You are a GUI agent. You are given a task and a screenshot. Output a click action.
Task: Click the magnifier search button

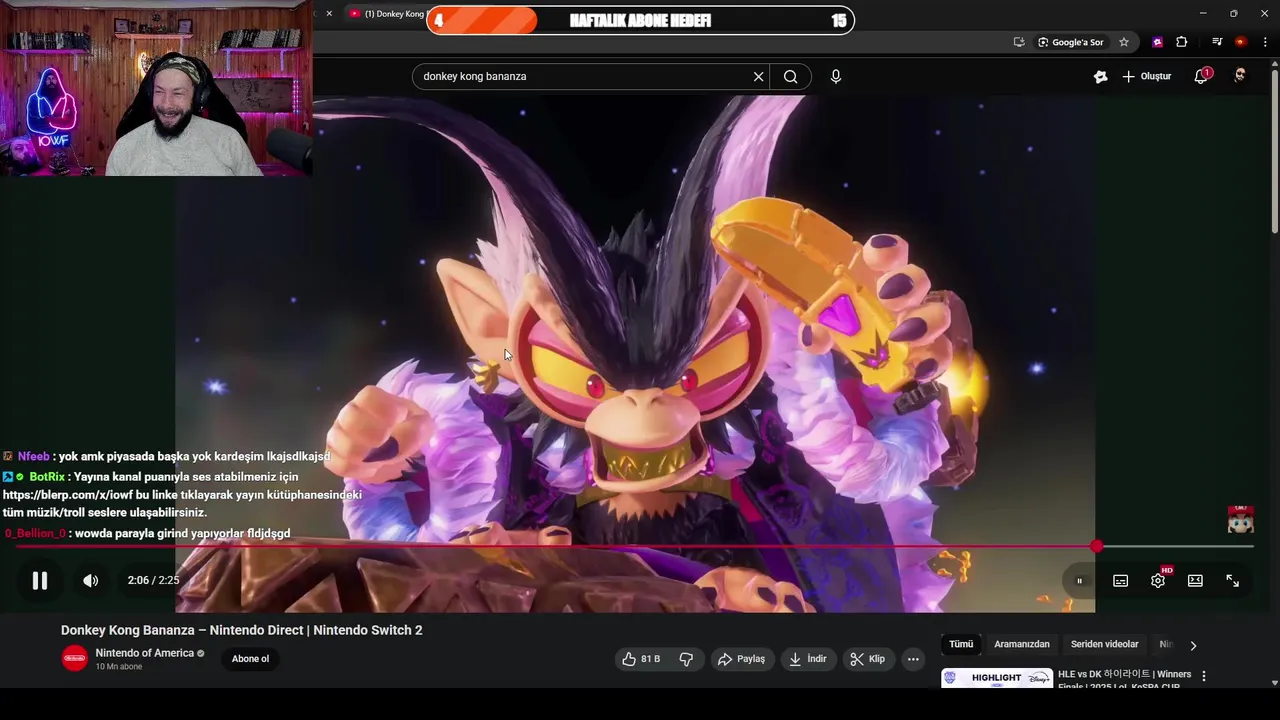coord(791,77)
